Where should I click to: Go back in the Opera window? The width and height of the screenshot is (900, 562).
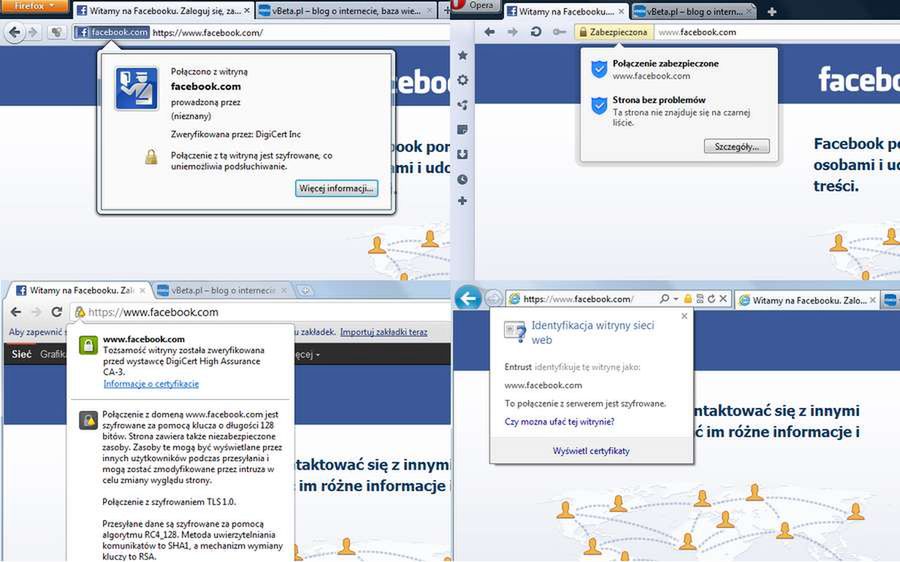489,32
